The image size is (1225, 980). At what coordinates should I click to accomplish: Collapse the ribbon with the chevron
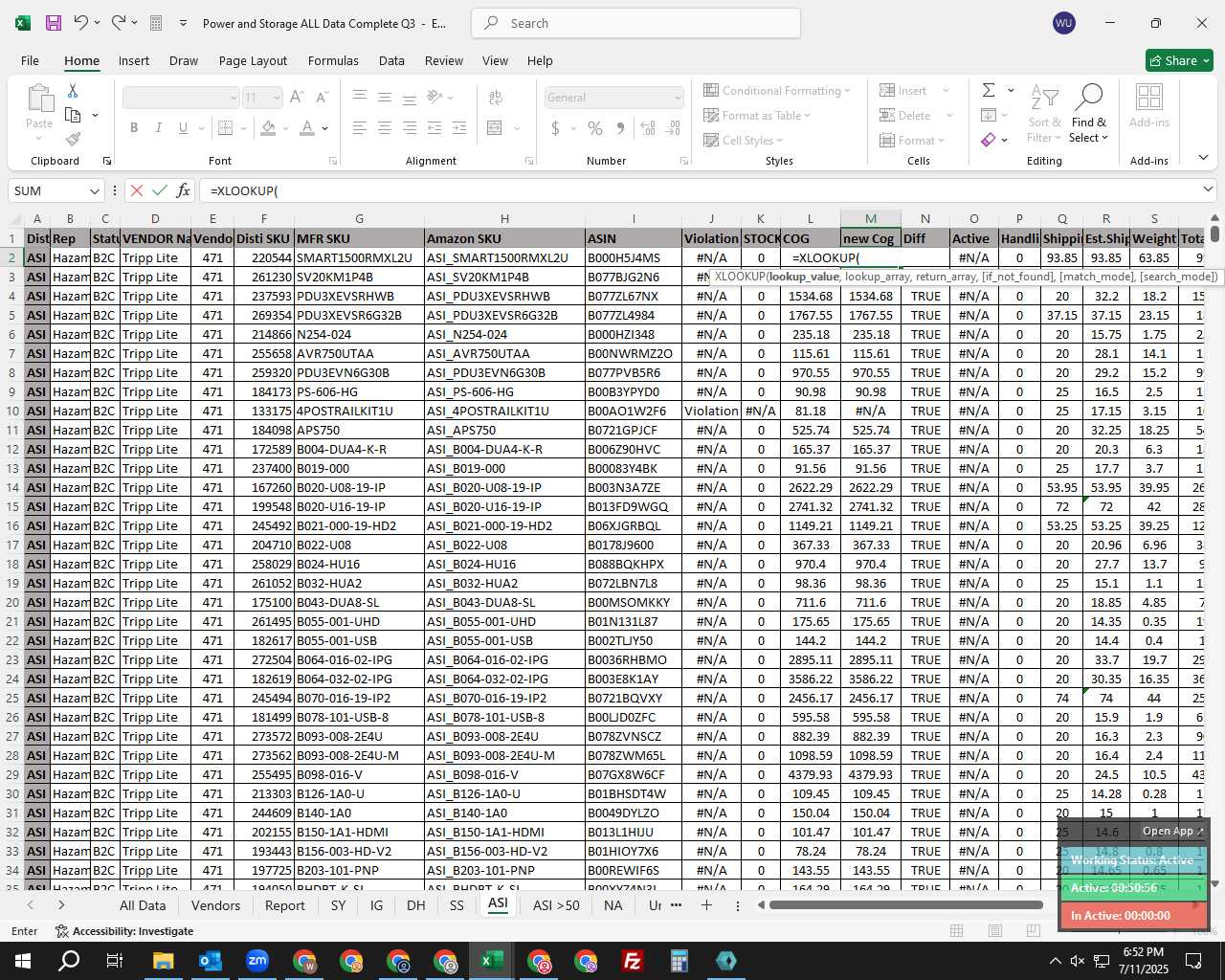(x=1203, y=157)
